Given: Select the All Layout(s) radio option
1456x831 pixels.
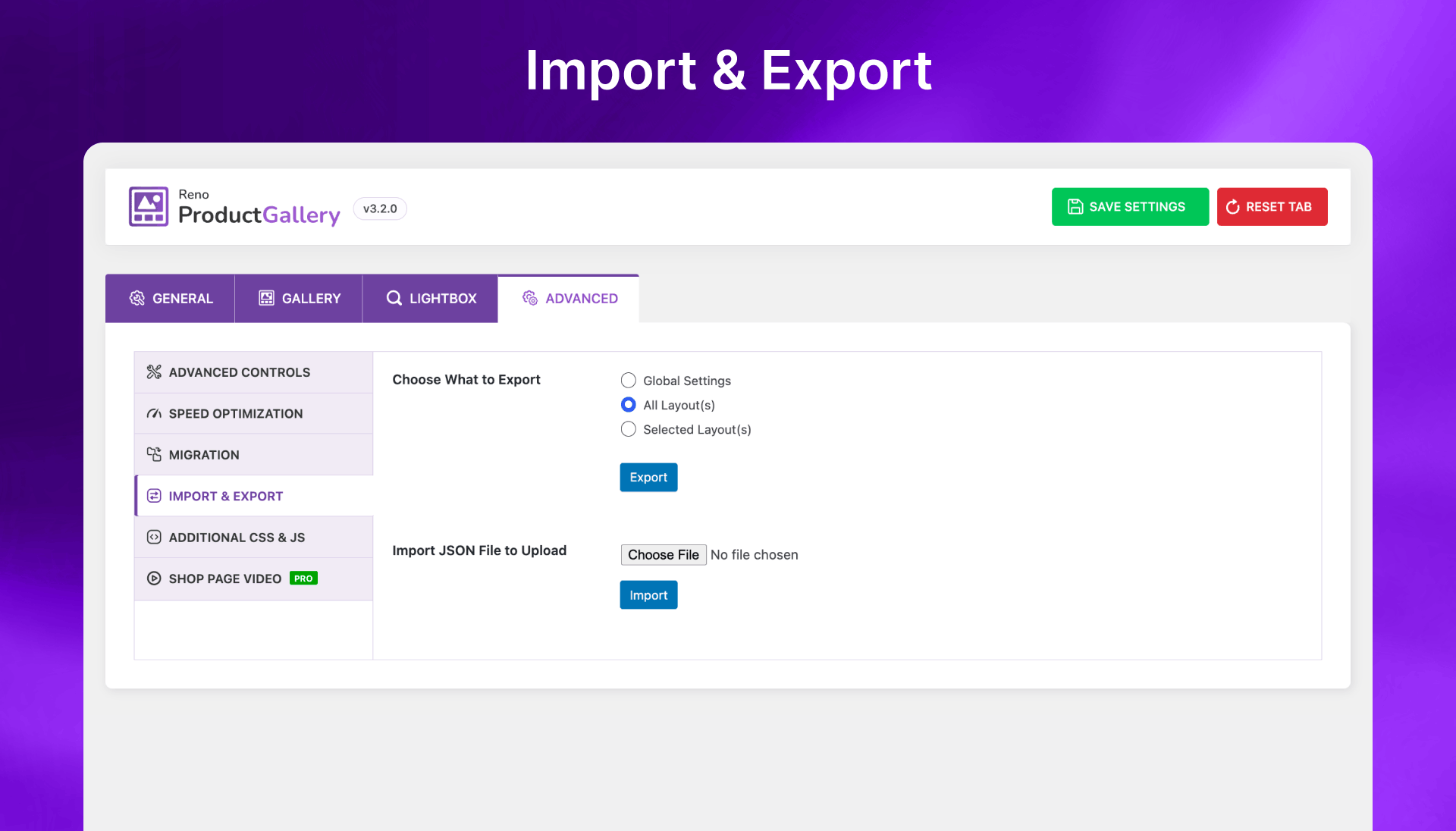Looking at the screenshot, I should (x=629, y=405).
